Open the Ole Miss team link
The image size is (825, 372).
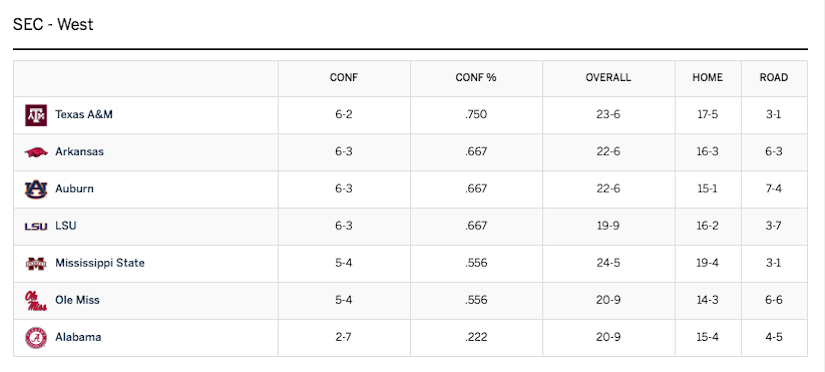(x=77, y=300)
